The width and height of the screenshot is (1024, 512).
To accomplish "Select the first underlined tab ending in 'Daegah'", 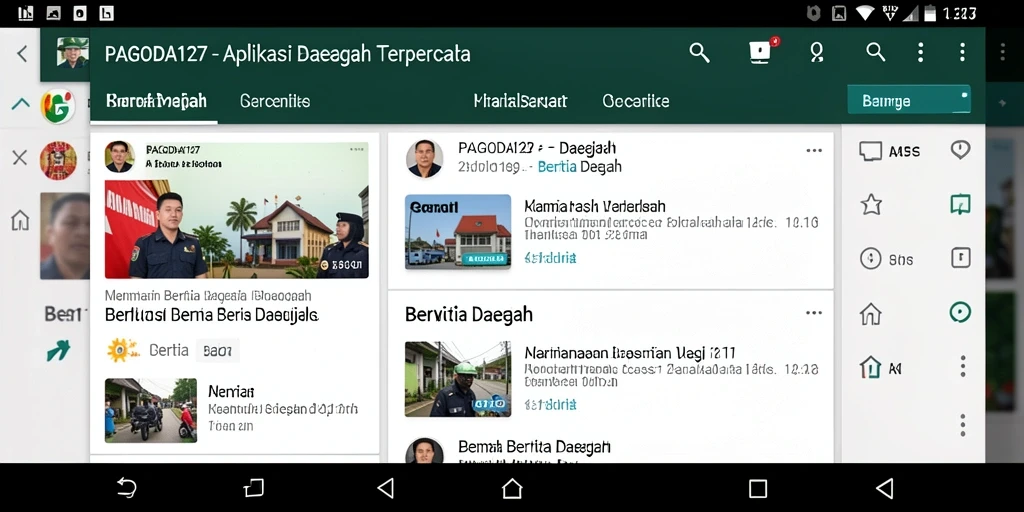I will click(x=156, y=101).
